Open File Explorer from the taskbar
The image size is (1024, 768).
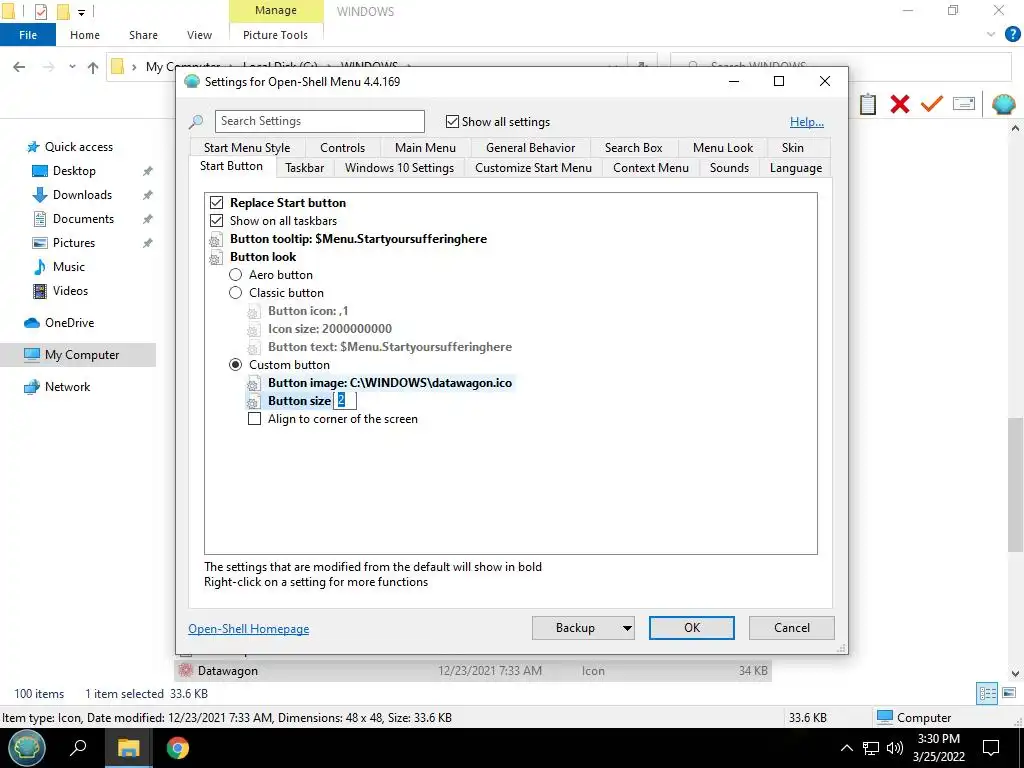(x=129, y=748)
